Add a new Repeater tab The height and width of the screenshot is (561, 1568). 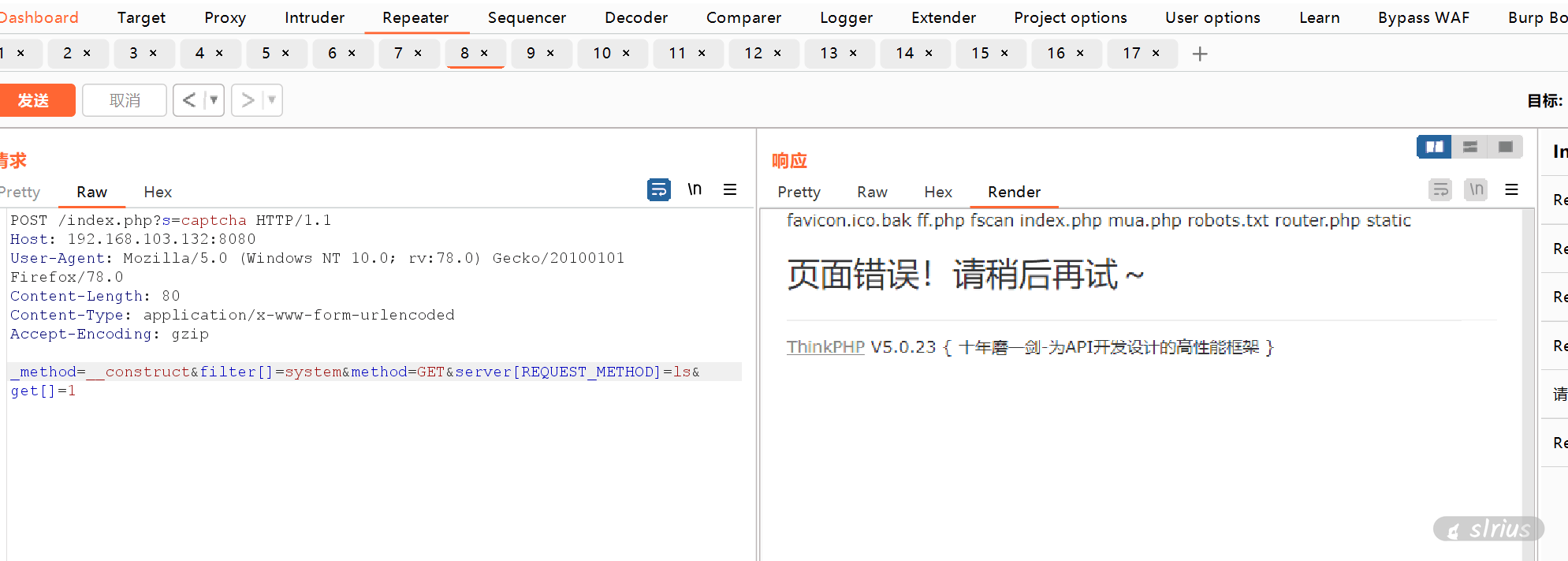pos(1200,54)
